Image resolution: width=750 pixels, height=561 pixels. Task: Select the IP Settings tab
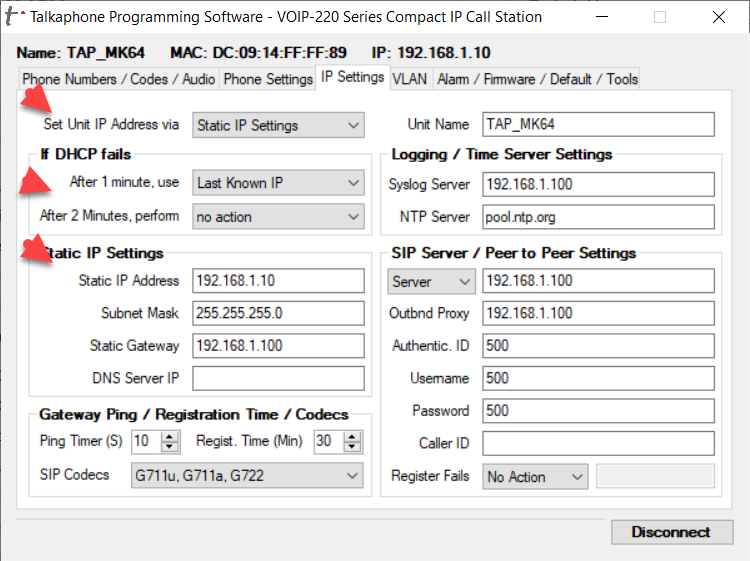(x=353, y=77)
